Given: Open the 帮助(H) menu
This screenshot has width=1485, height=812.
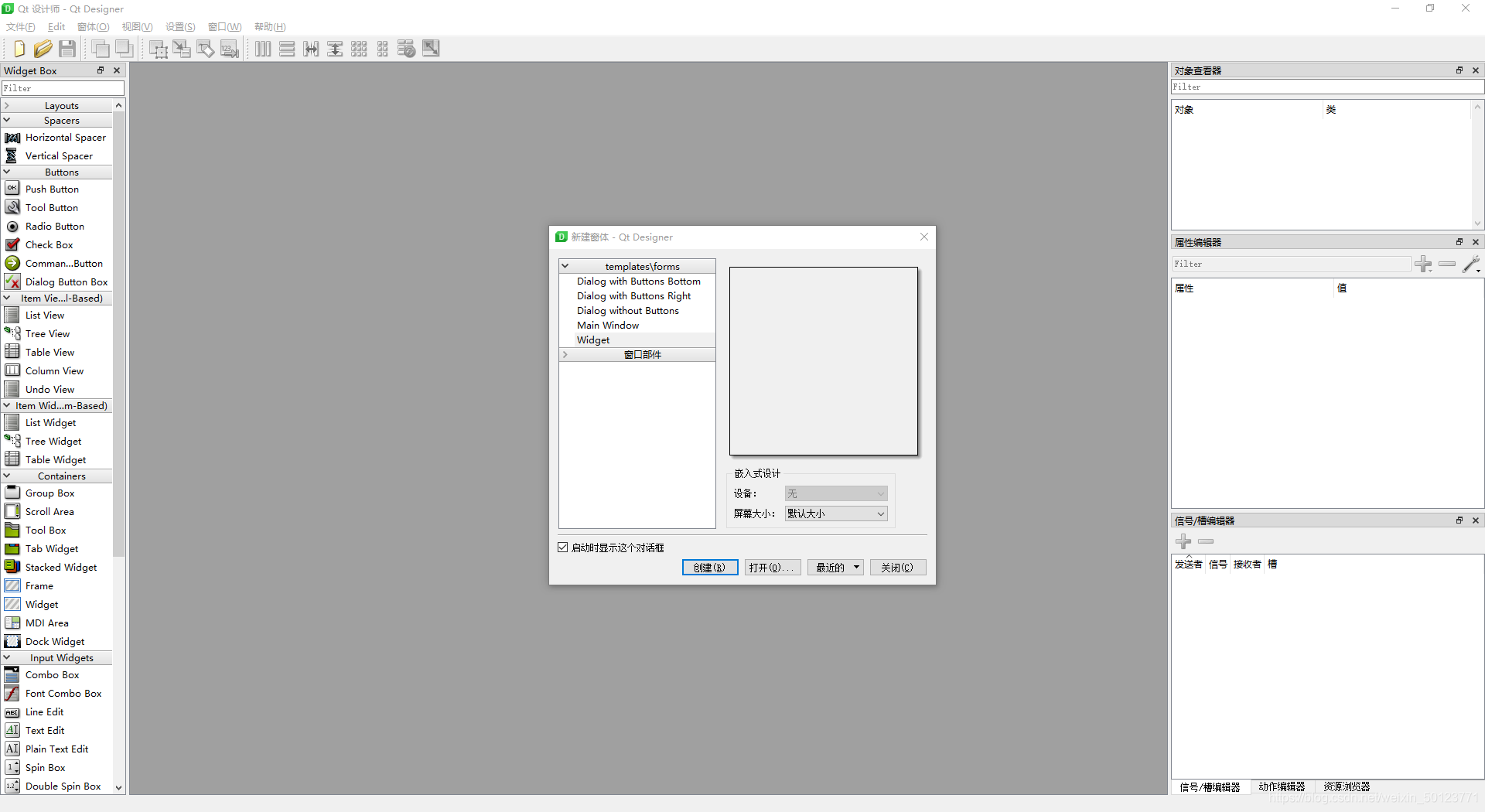Looking at the screenshot, I should coord(270,27).
